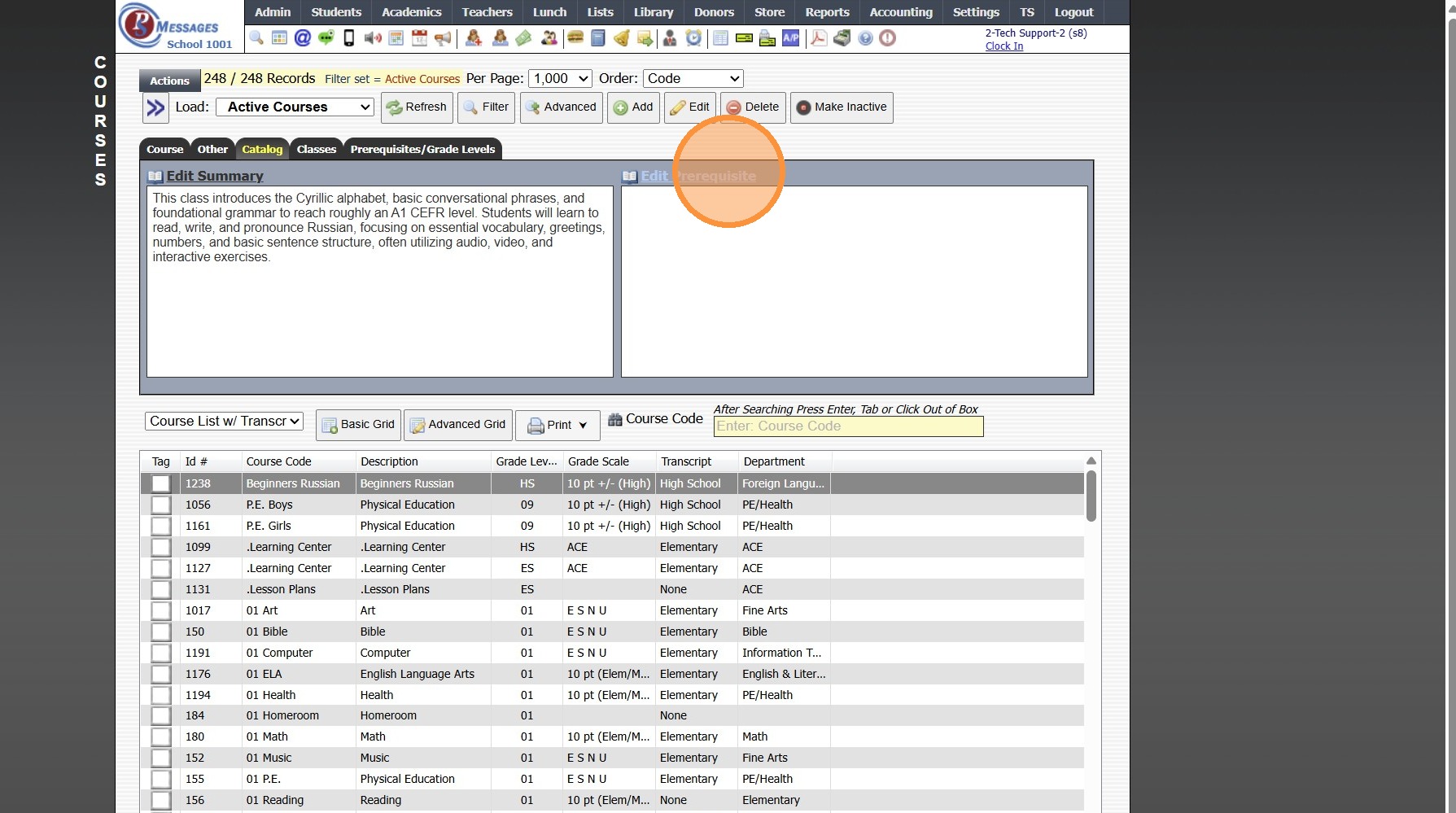Open the Print dropdown button
This screenshot has height=813, width=1456.
click(x=557, y=425)
